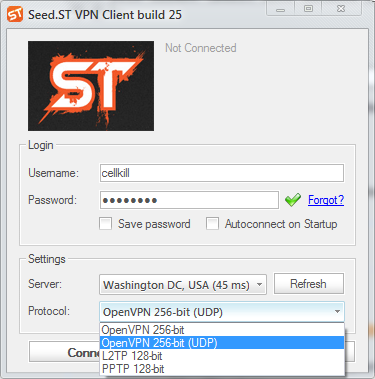Click the Seed.ST title bar icon

pos(15,14)
